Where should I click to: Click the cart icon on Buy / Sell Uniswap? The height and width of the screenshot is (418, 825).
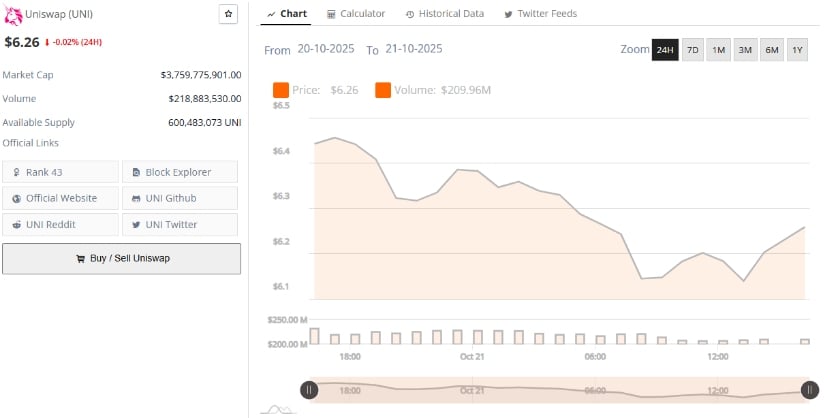pyautogui.click(x=80, y=258)
